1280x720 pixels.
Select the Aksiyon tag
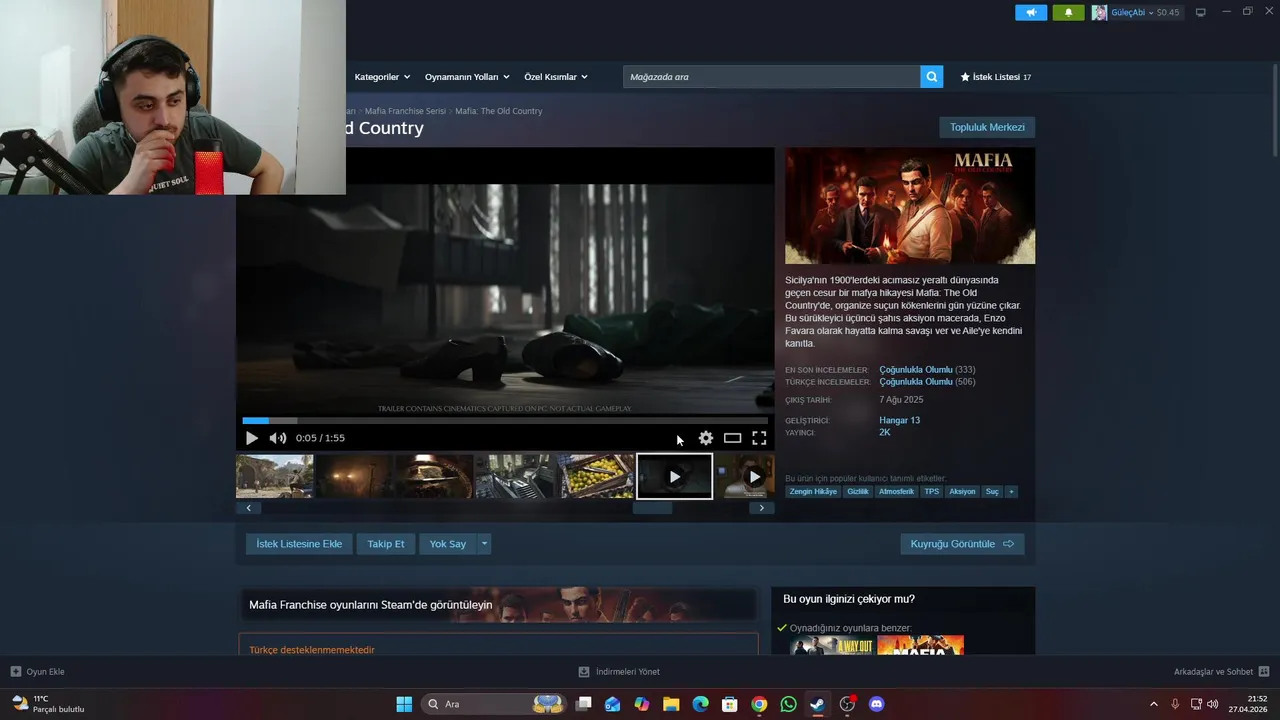962,492
